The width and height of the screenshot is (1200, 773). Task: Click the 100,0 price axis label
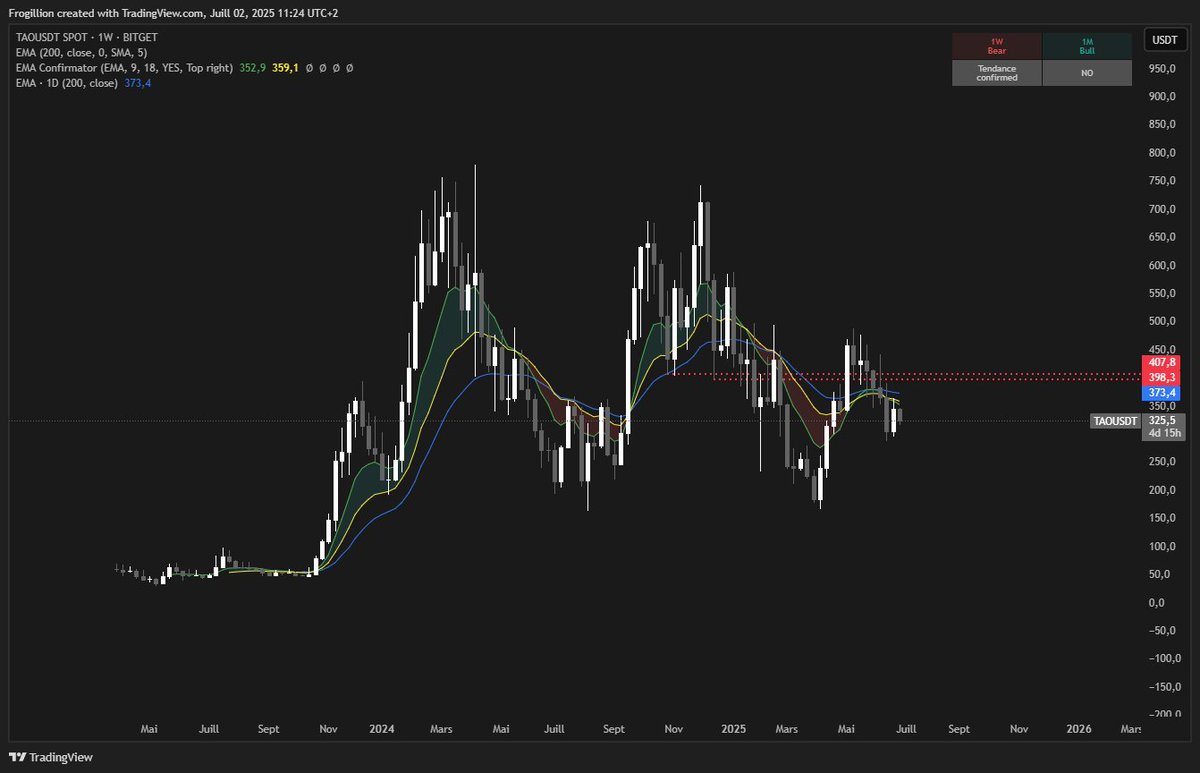click(x=1161, y=546)
